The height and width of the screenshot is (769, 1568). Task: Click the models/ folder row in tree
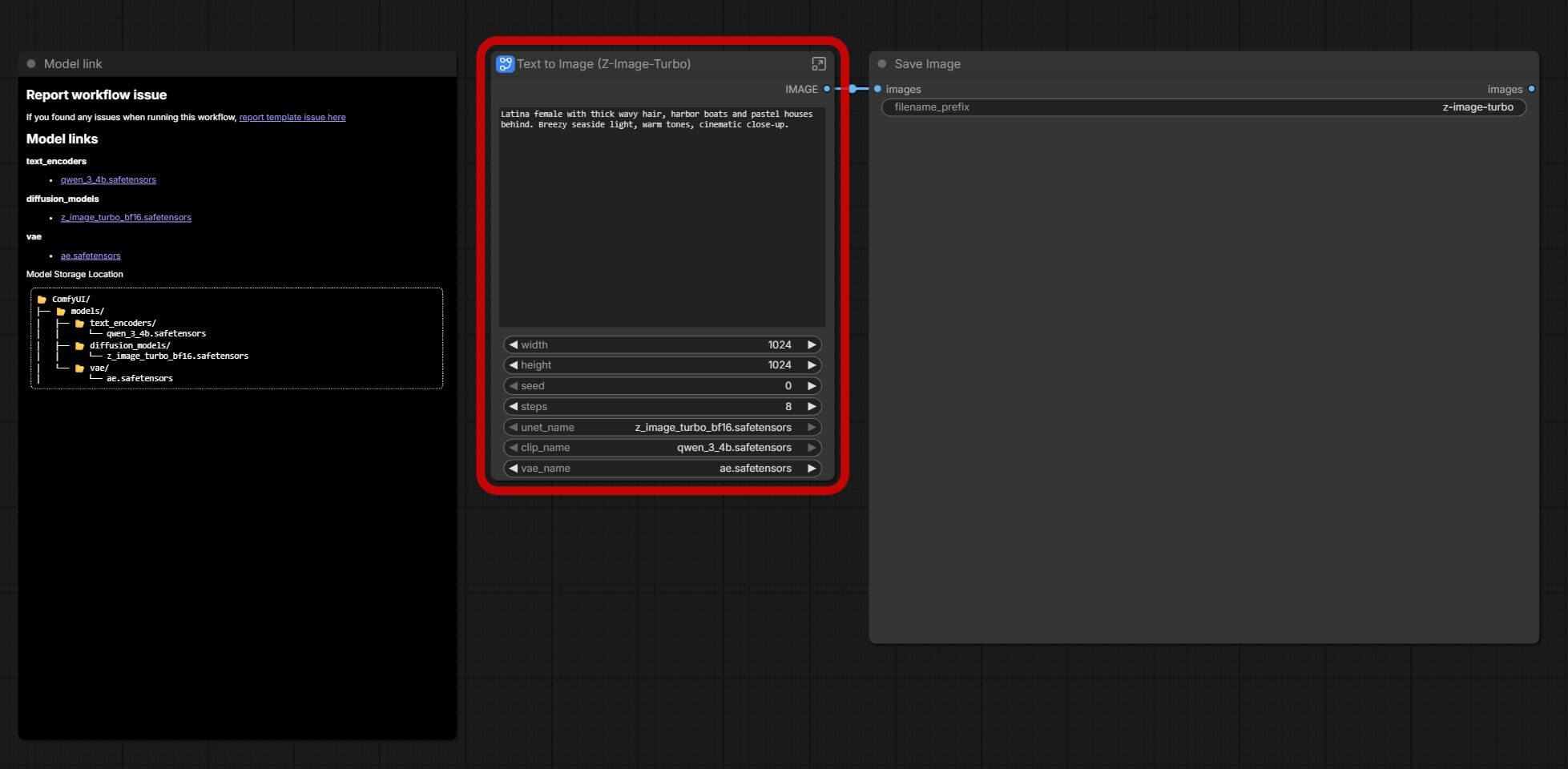click(80, 311)
